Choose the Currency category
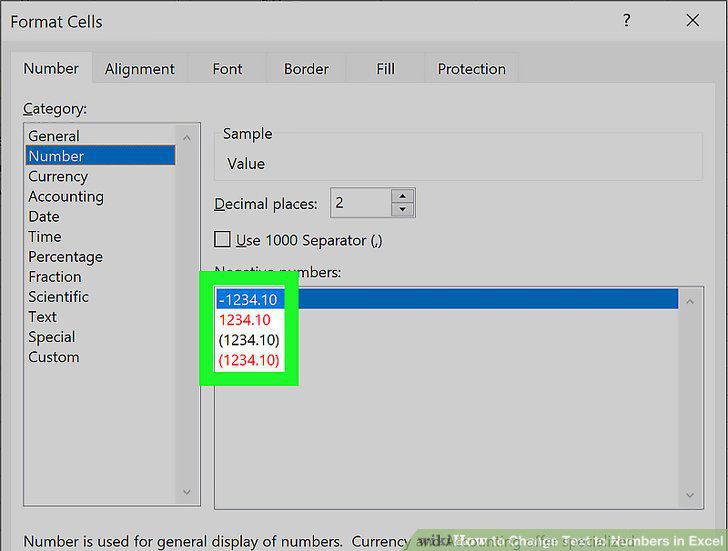Screen dimensions: 728x551 [100, 176]
